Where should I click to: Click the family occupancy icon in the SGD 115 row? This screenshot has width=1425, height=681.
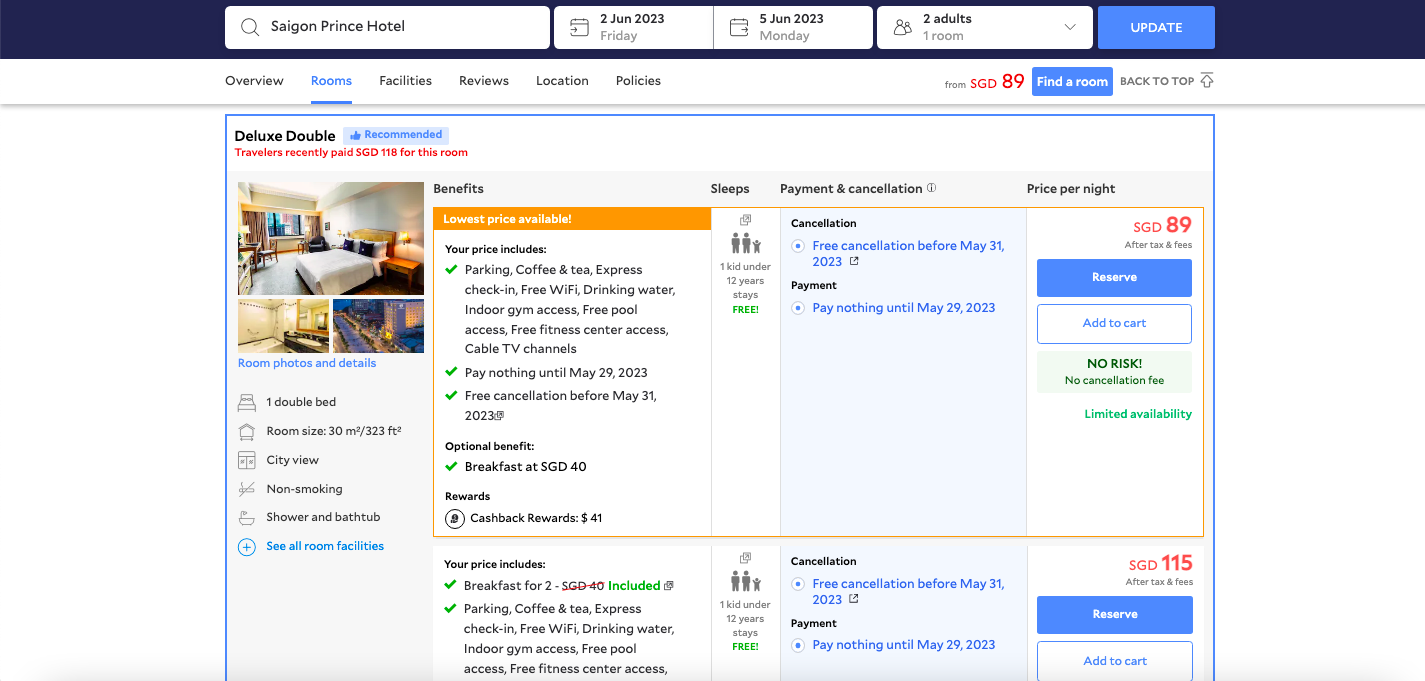click(x=745, y=581)
